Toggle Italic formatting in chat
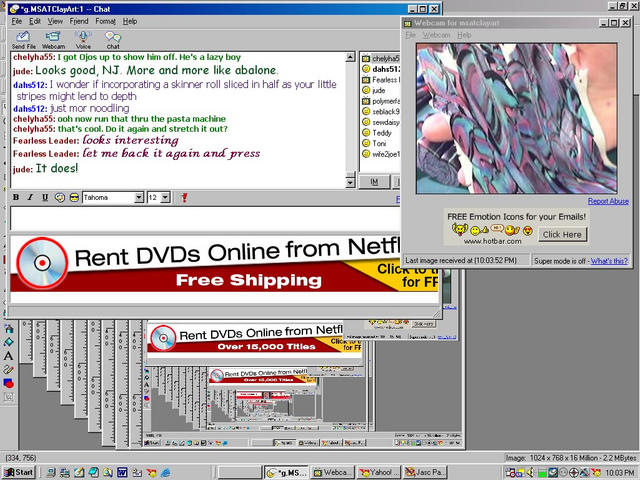The height and width of the screenshot is (480, 640). (x=30, y=198)
